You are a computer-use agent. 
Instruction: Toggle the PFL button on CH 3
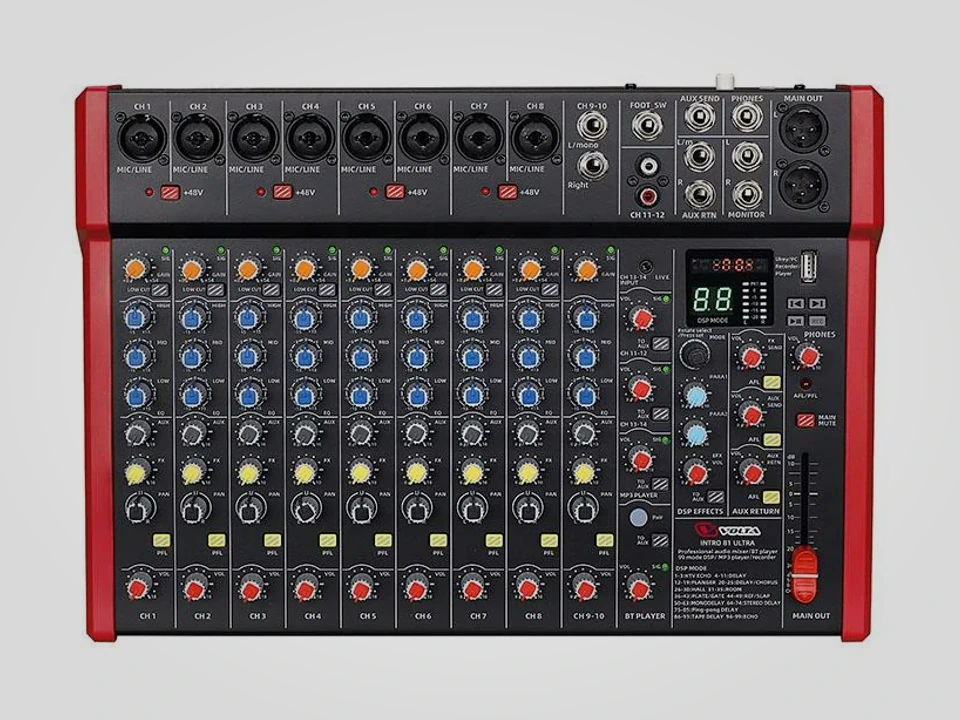[x=272, y=540]
